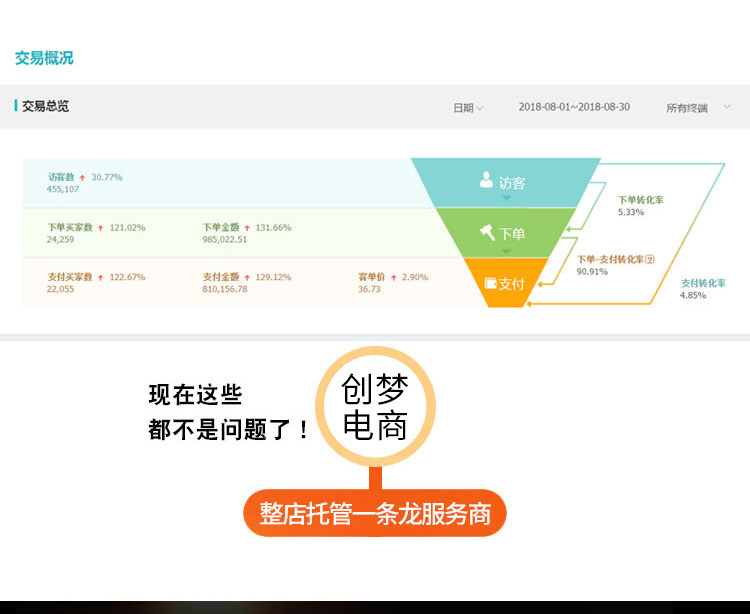
Task: Click the orange 支付 funnel segment label
Action: pos(511,284)
